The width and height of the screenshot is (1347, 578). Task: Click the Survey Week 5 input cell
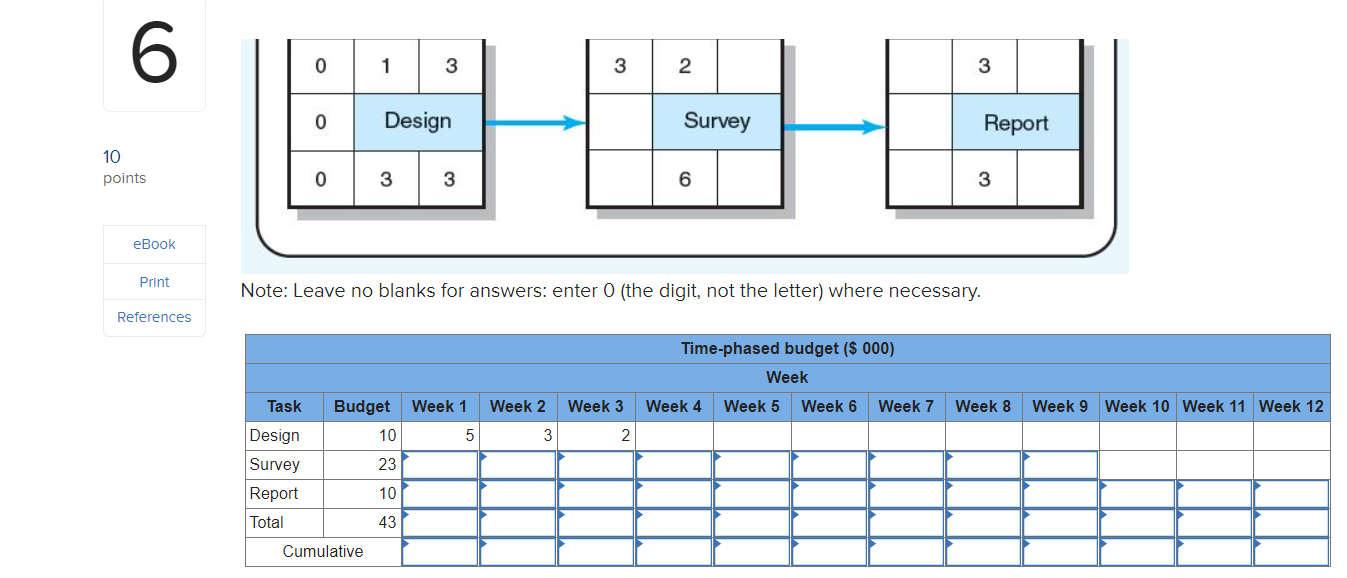click(x=752, y=464)
